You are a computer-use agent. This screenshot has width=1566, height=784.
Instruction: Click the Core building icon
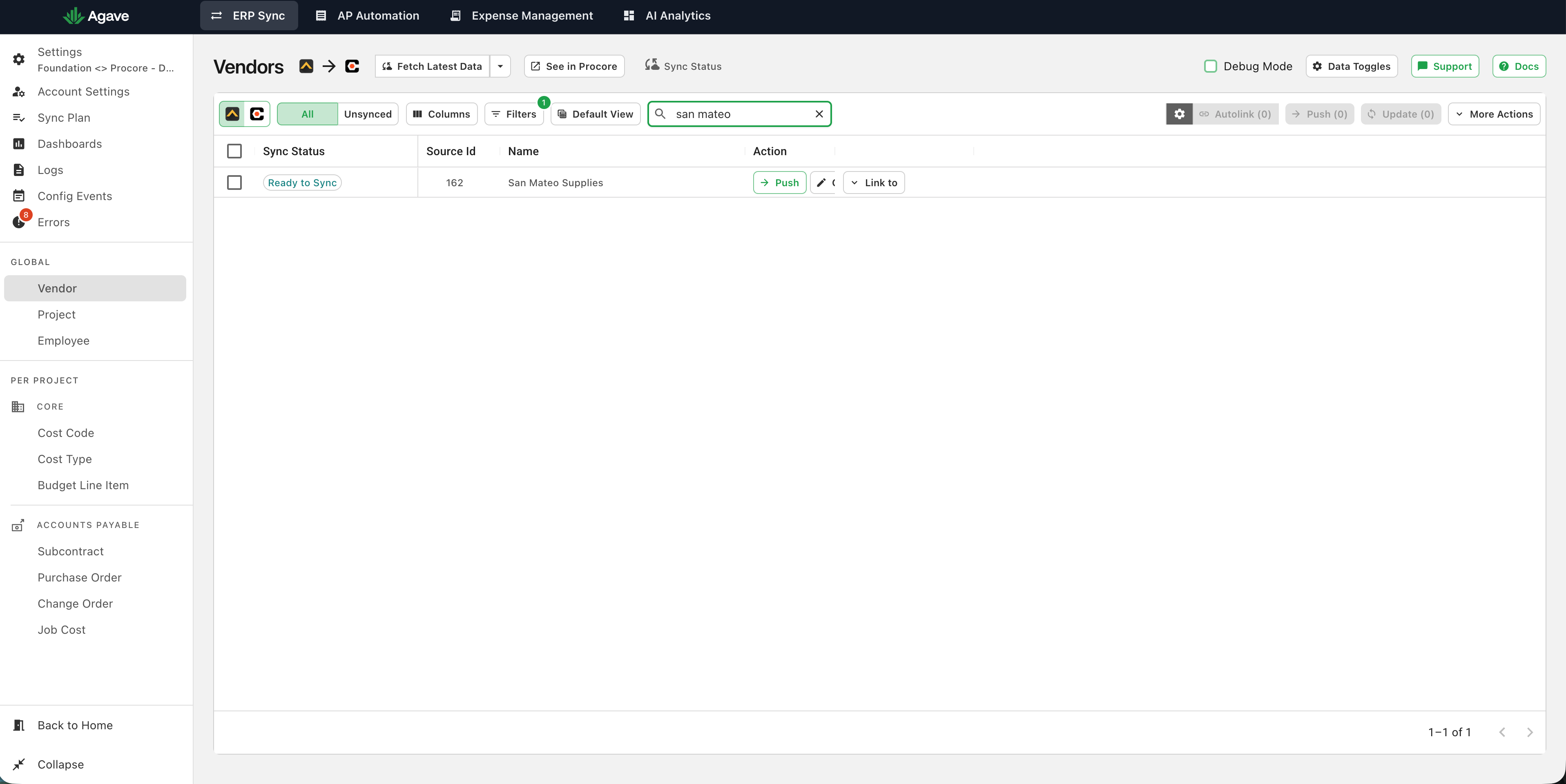18,407
